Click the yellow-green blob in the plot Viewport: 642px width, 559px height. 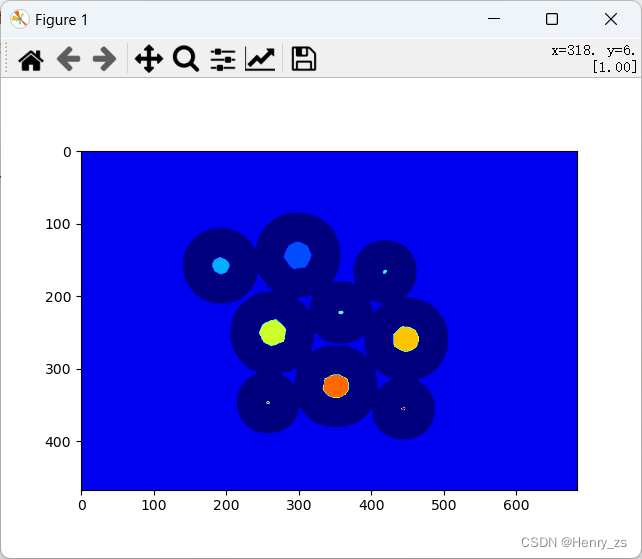pyautogui.click(x=273, y=333)
